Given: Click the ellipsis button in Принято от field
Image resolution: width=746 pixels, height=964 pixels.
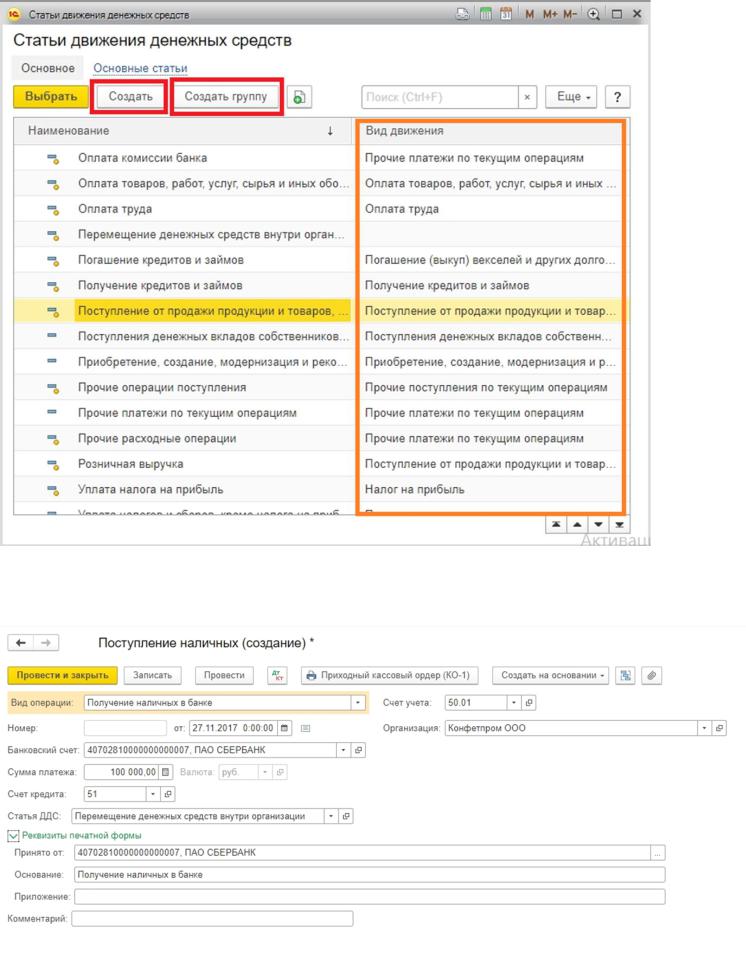Looking at the screenshot, I should 658,853.
